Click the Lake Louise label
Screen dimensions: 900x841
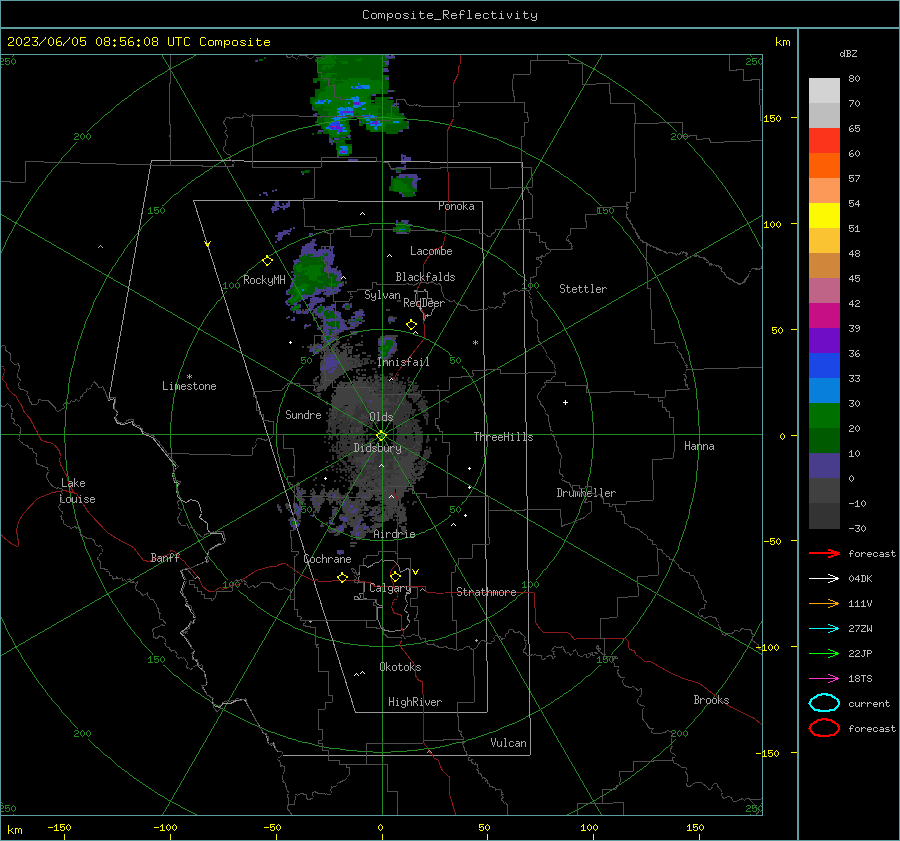point(77,491)
